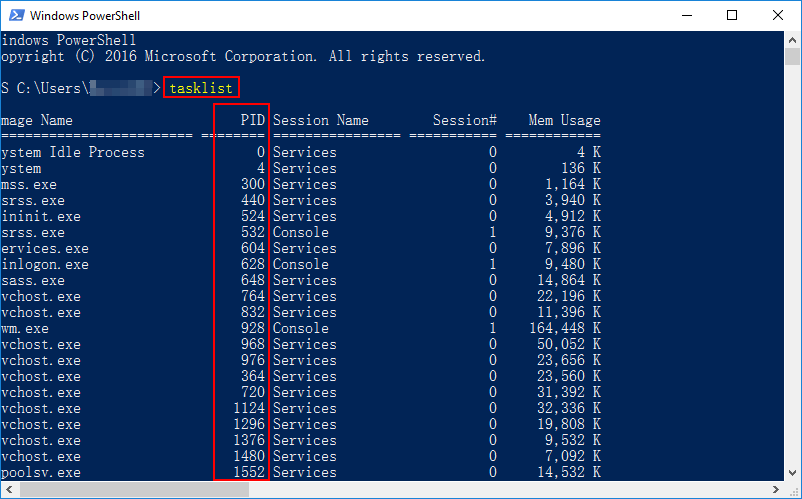Click PID 364 in the list

click(x=253, y=376)
